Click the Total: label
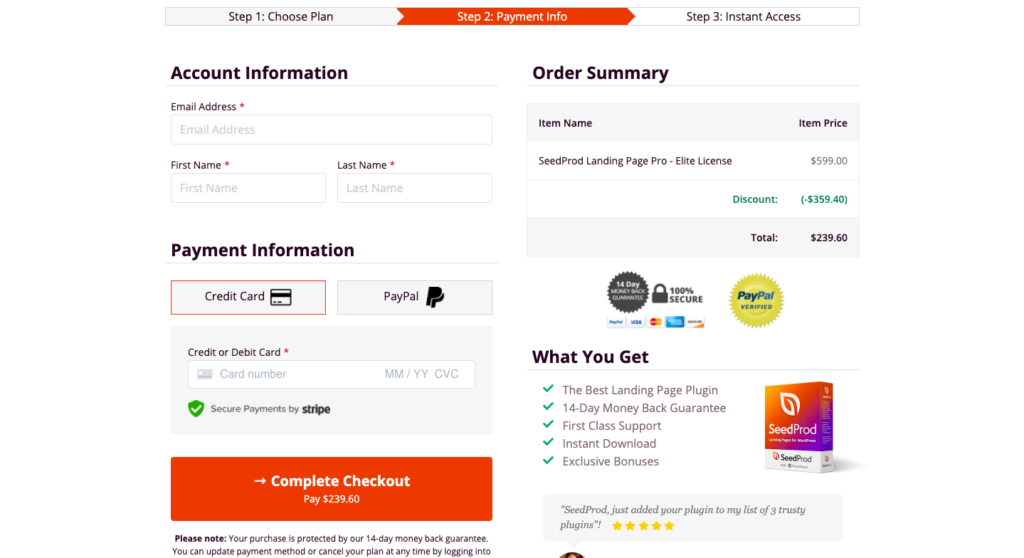This screenshot has width=1024, height=558. (764, 238)
